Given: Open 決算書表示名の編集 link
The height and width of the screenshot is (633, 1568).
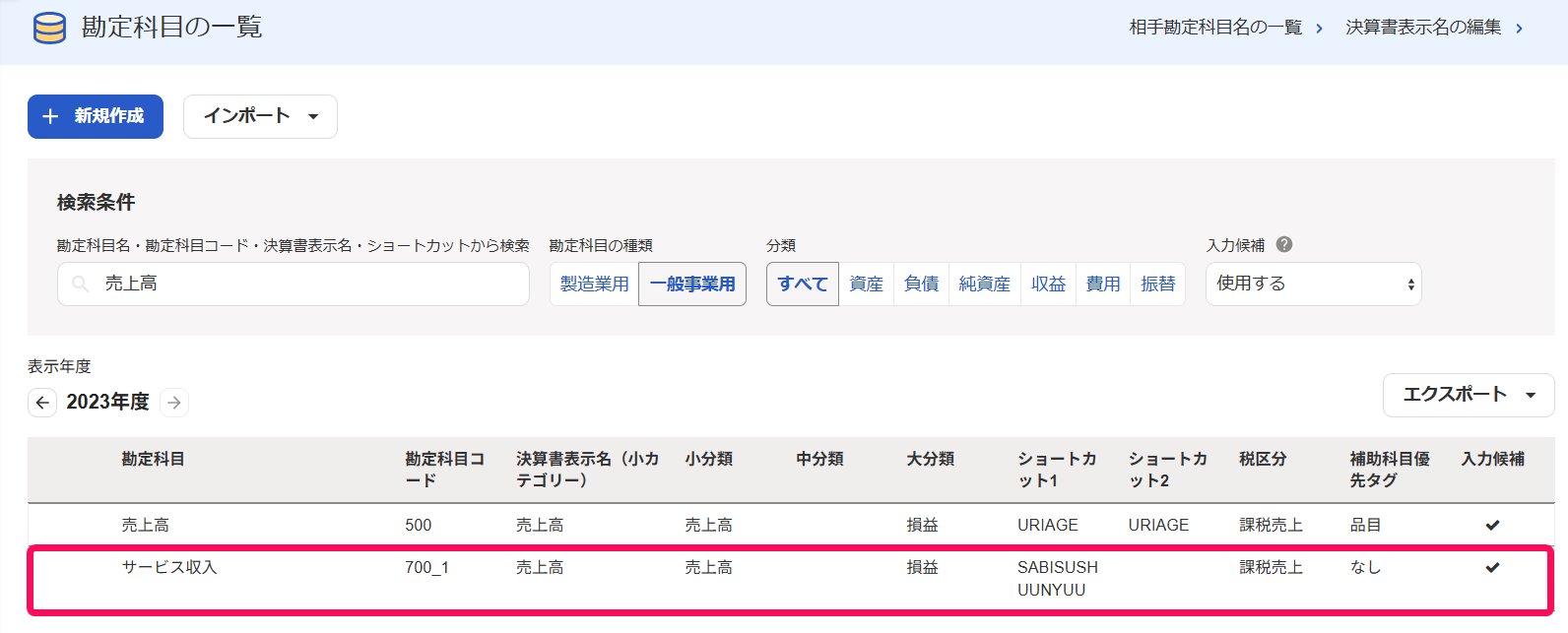Looking at the screenshot, I should [1434, 28].
